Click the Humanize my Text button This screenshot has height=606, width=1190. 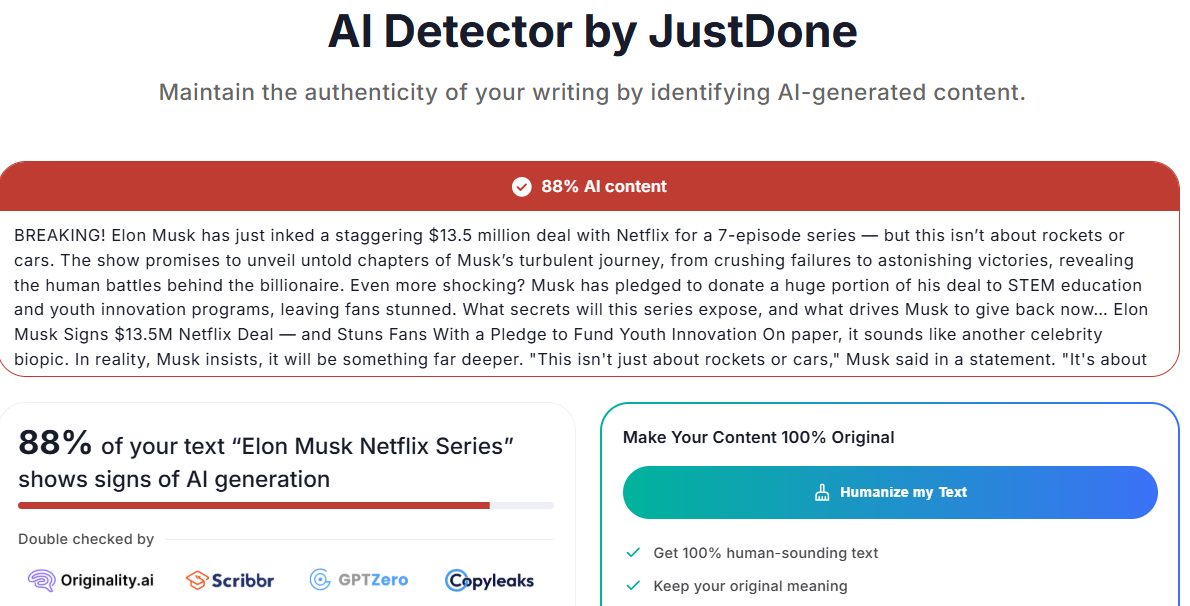coord(890,492)
